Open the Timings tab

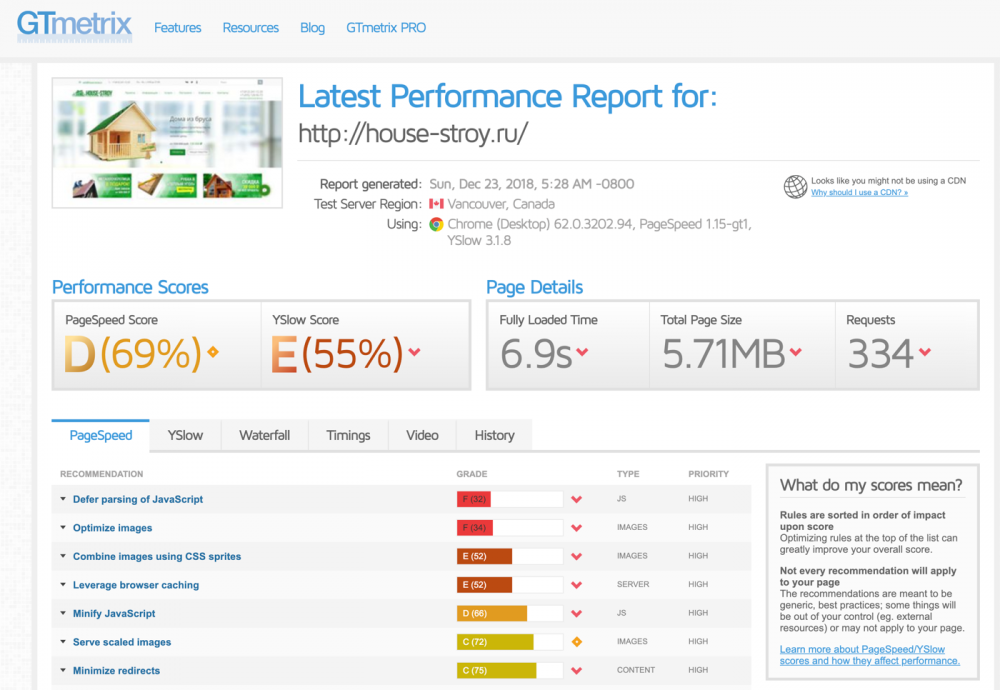click(x=348, y=436)
